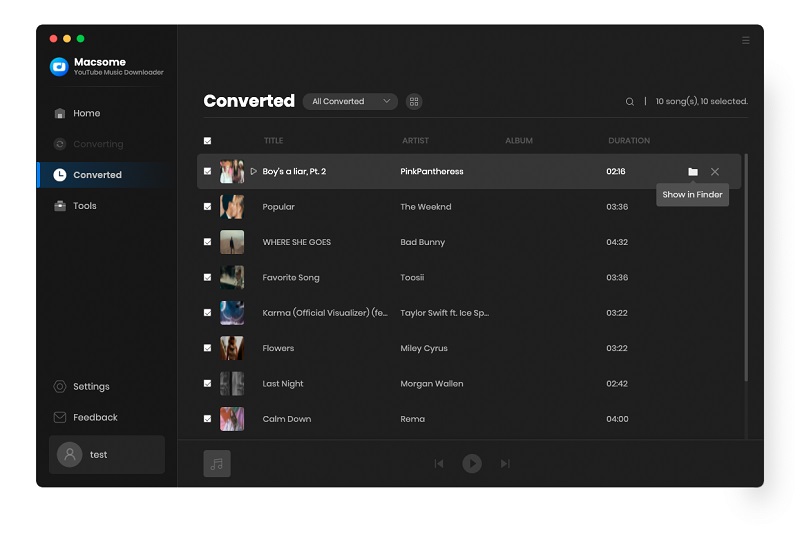Skip to previous track
800x535 pixels.
(x=439, y=464)
